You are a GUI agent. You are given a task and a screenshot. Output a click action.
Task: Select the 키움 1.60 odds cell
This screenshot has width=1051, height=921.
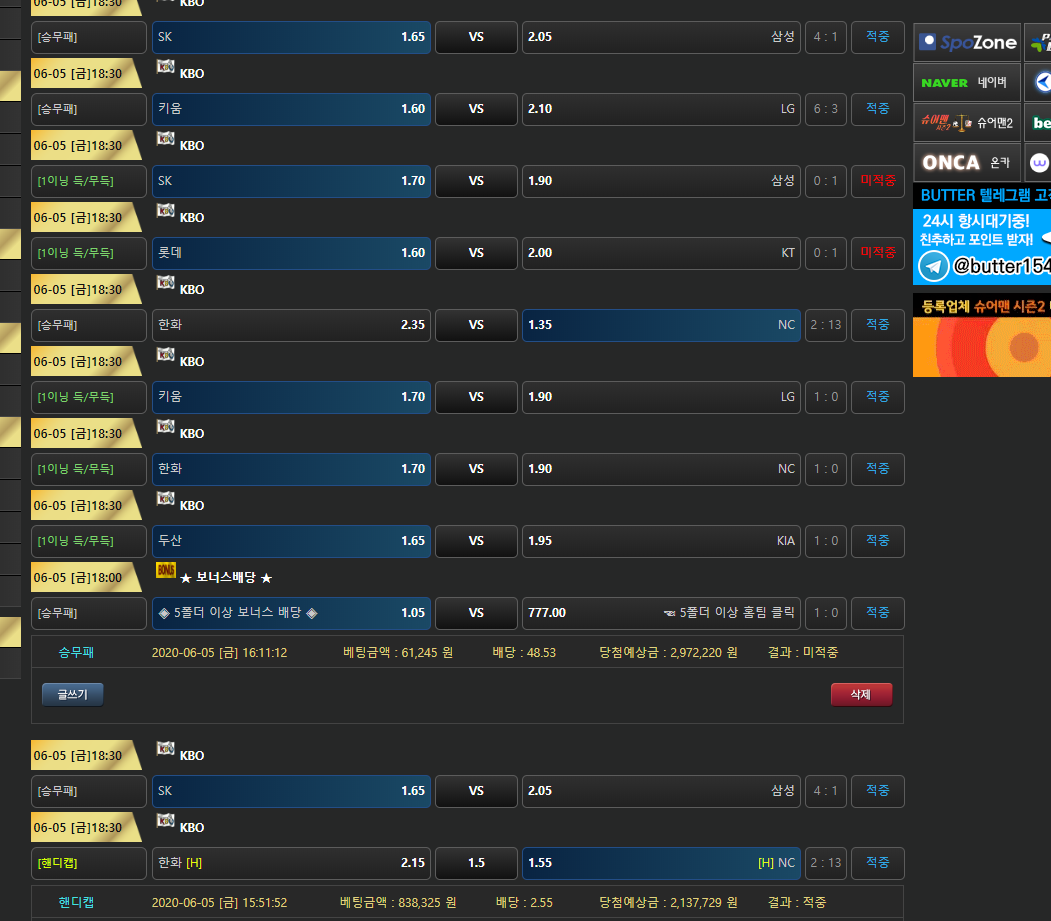(291, 109)
